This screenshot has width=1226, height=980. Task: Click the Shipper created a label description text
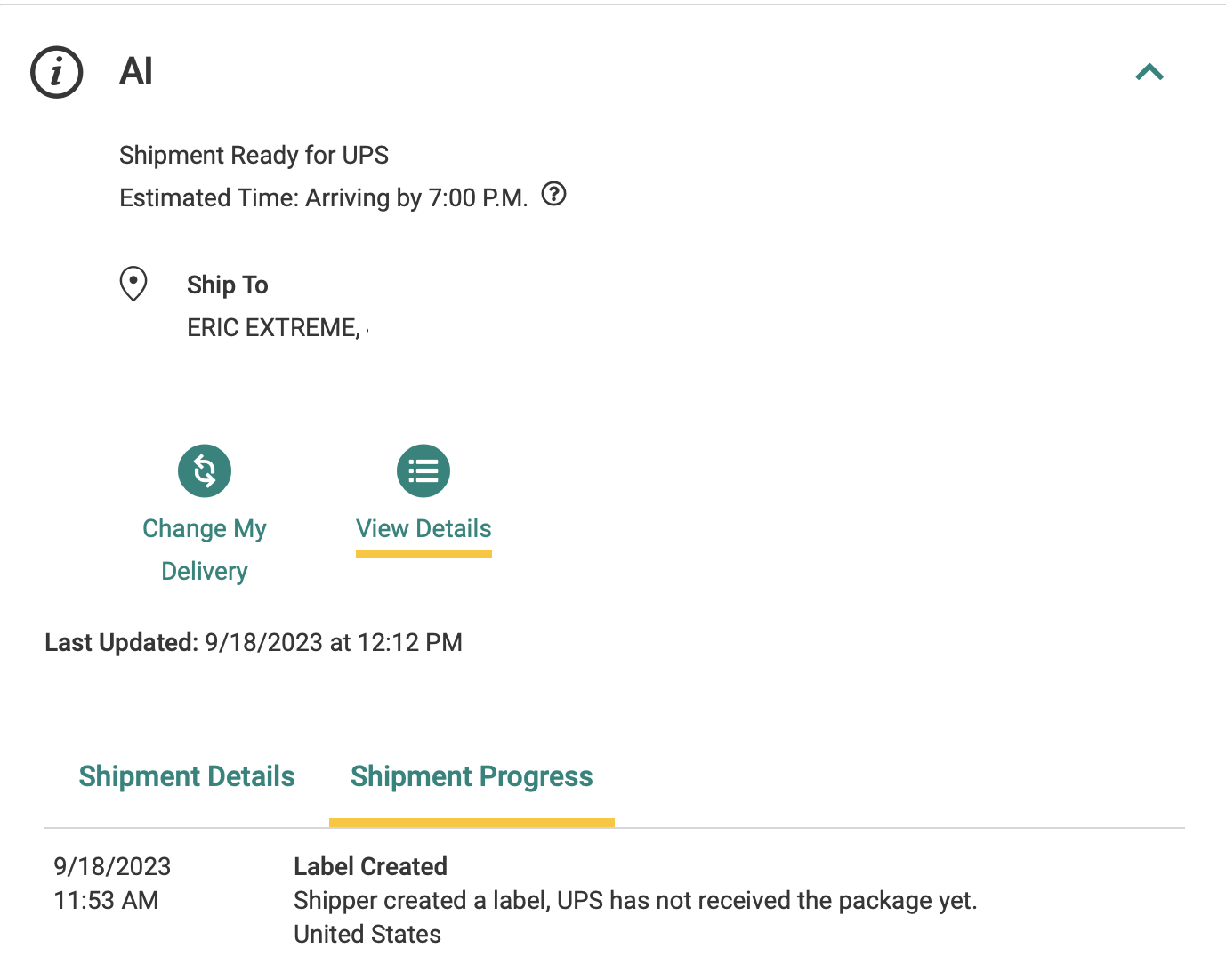635,901
